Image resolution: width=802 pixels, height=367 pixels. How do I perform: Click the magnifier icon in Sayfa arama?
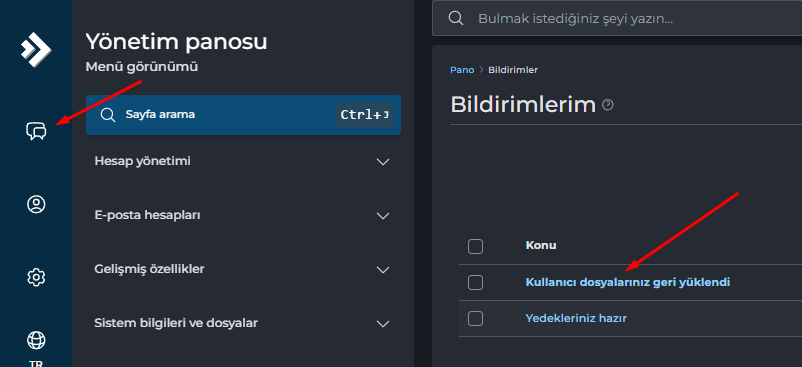(107, 115)
